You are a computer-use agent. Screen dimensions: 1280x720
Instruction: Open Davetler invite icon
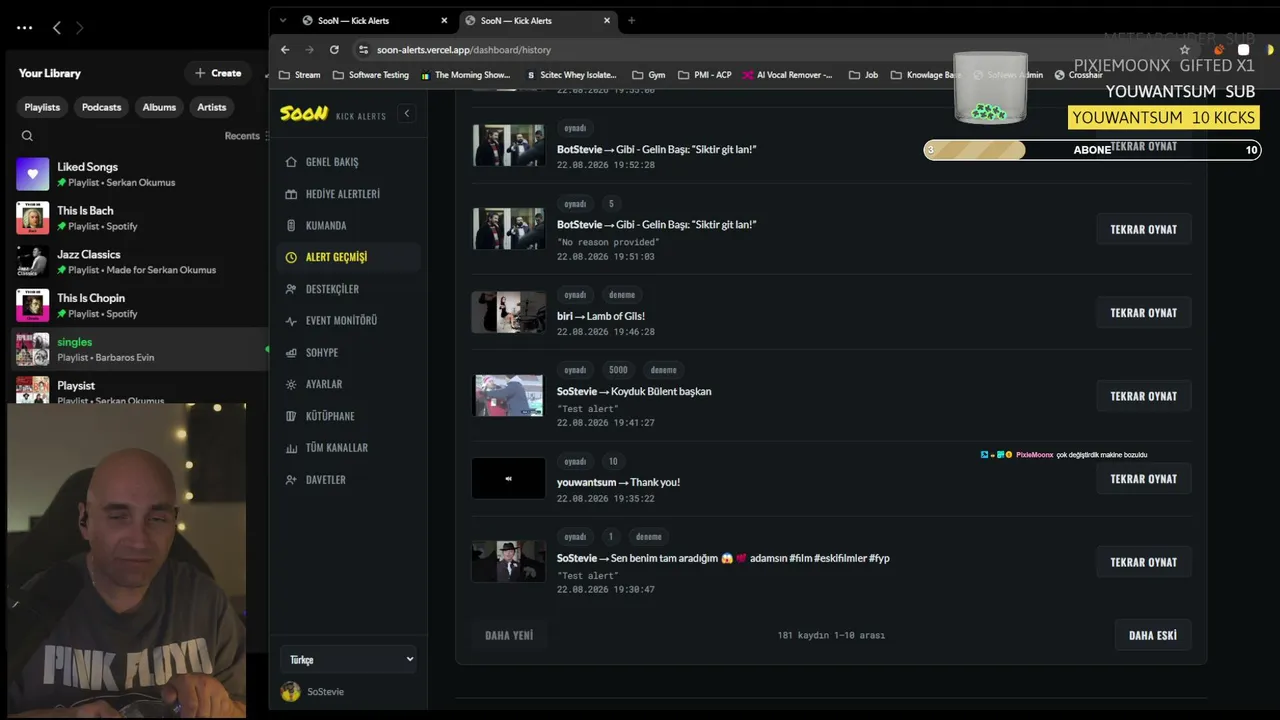click(x=291, y=480)
